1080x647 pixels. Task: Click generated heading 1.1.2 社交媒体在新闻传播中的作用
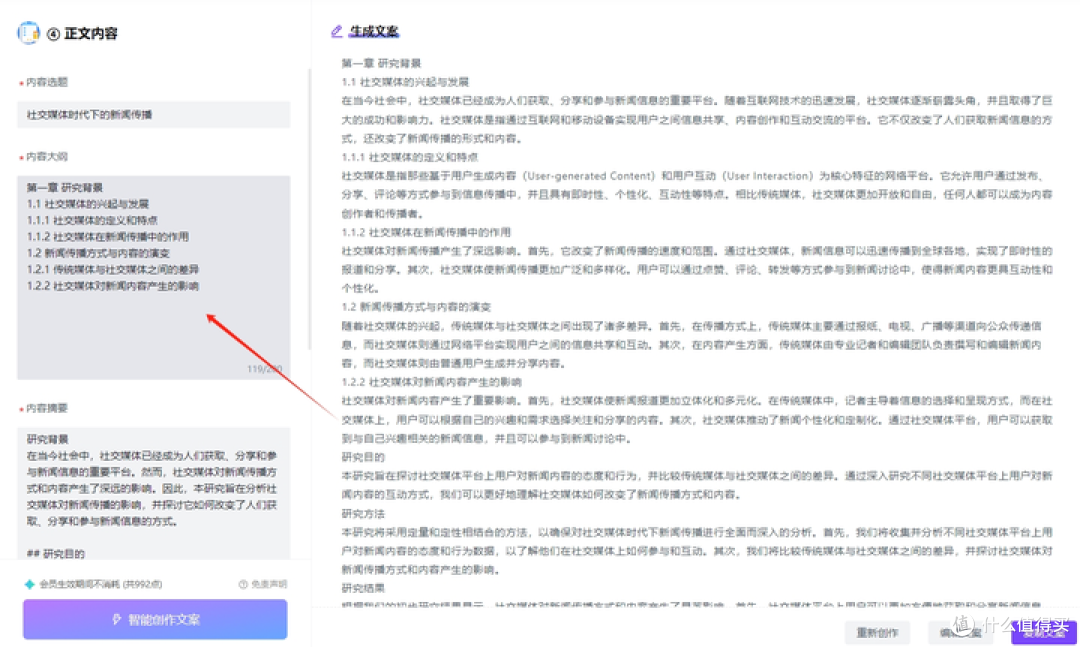point(426,232)
